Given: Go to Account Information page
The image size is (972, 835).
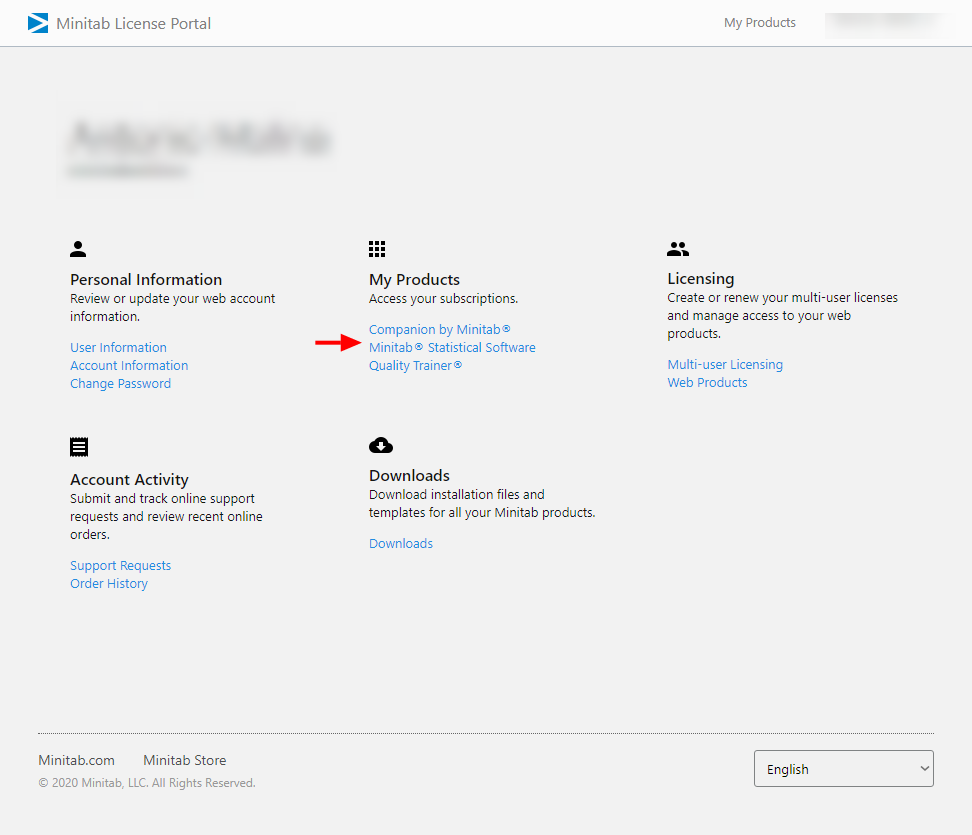Looking at the screenshot, I should tap(129, 366).
